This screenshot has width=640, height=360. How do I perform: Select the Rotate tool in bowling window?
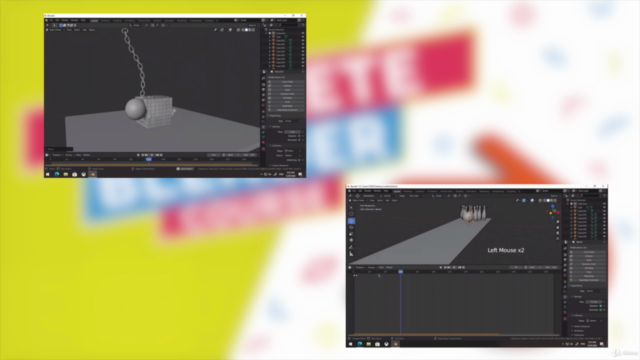point(351,227)
